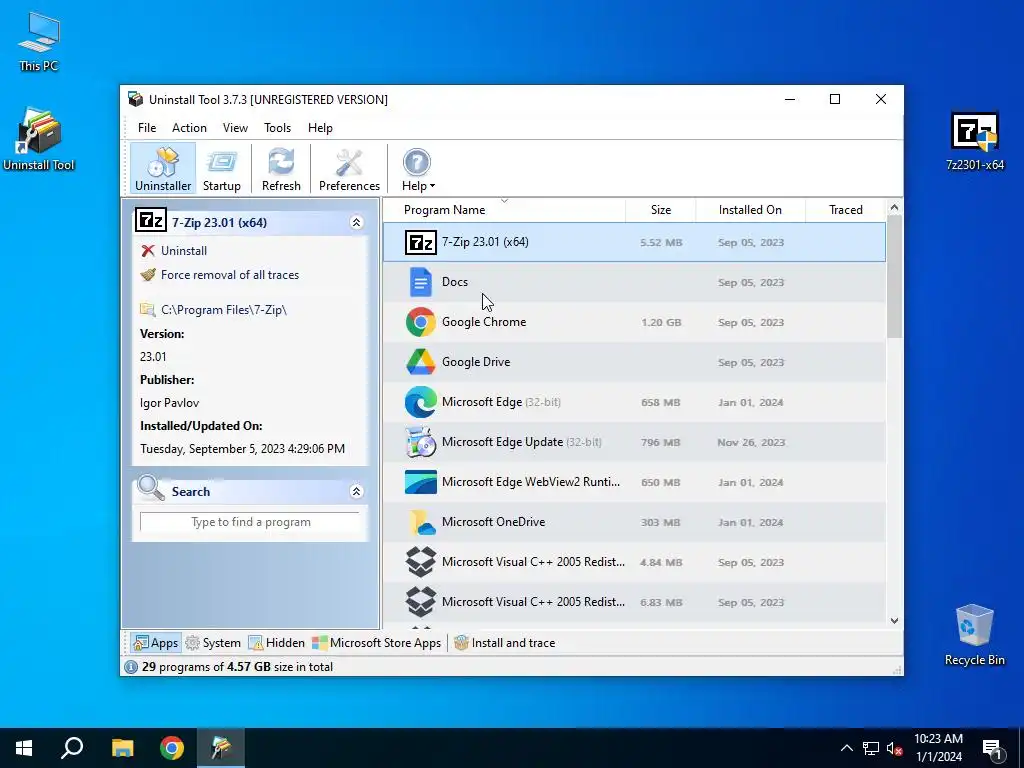The image size is (1024, 768).
Task: Click the network tray icon
Action: [x=871, y=748]
